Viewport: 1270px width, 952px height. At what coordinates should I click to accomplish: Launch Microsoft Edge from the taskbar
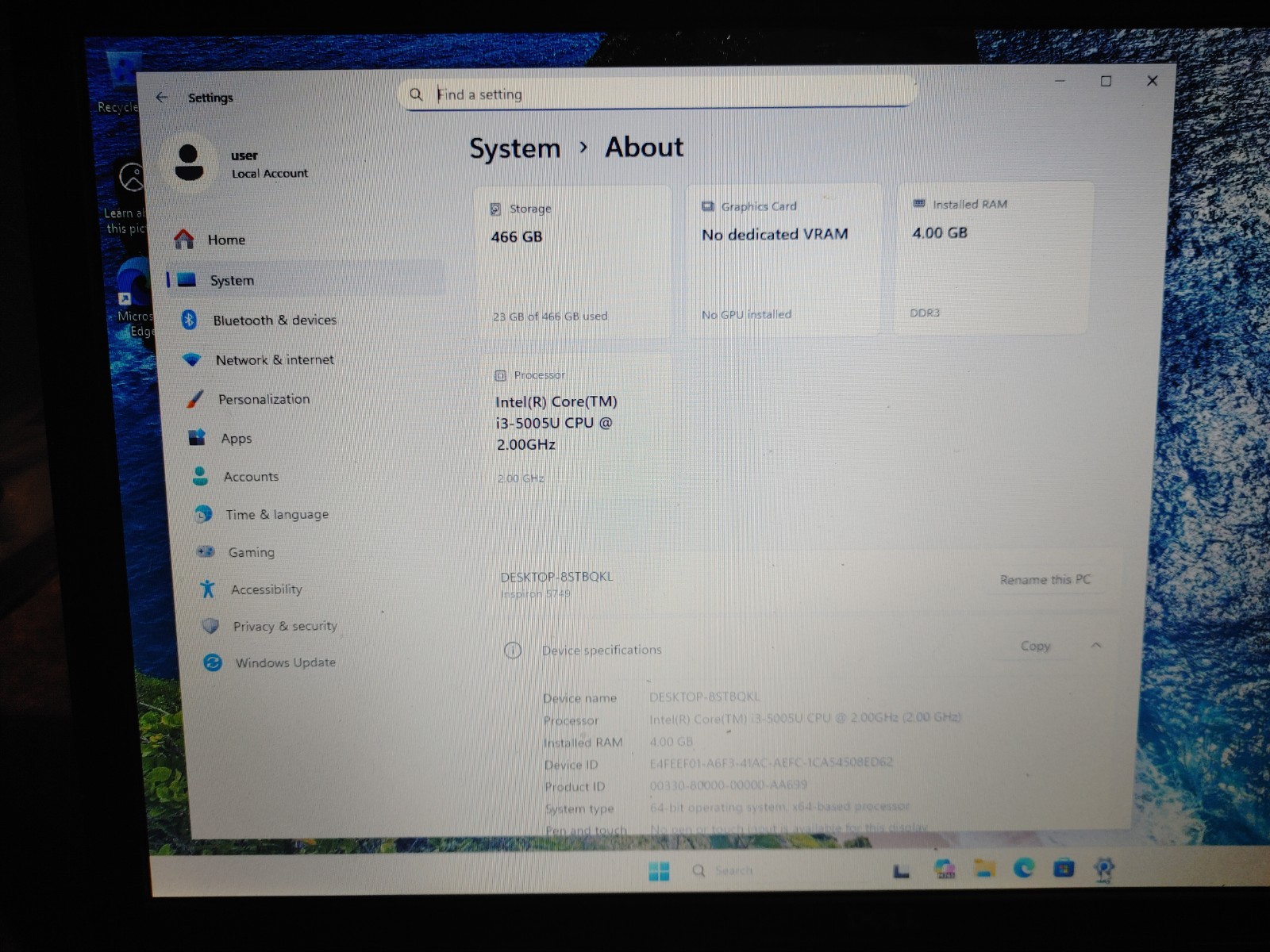(x=1024, y=869)
